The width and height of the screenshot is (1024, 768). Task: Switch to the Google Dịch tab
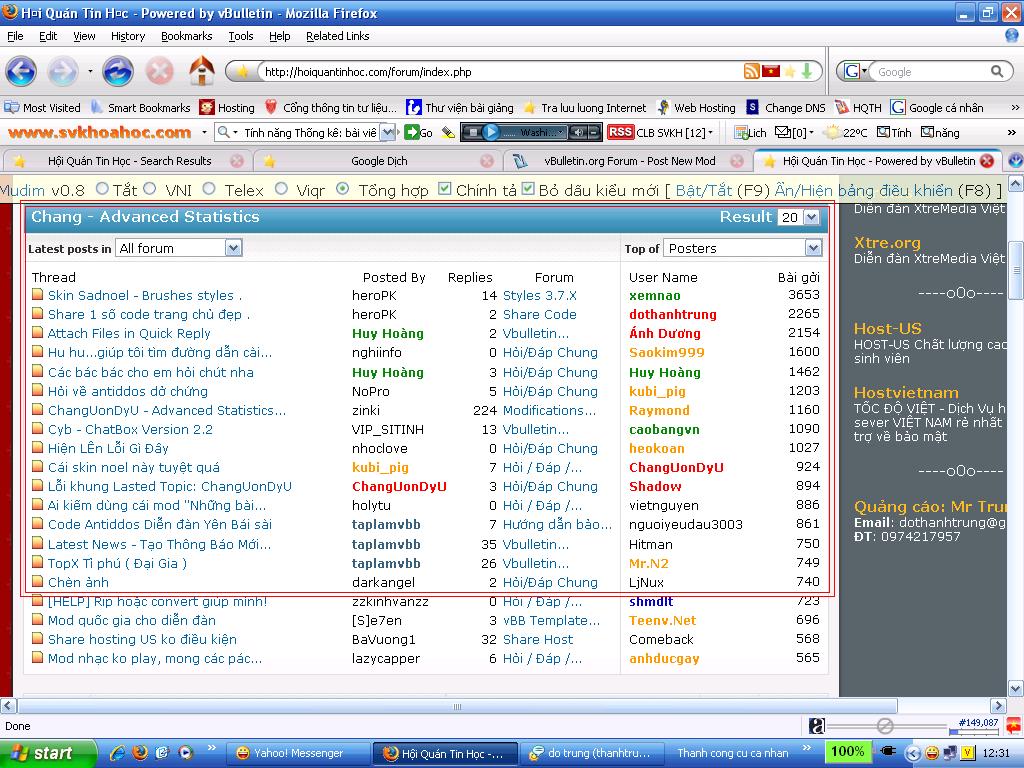(x=377, y=160)
